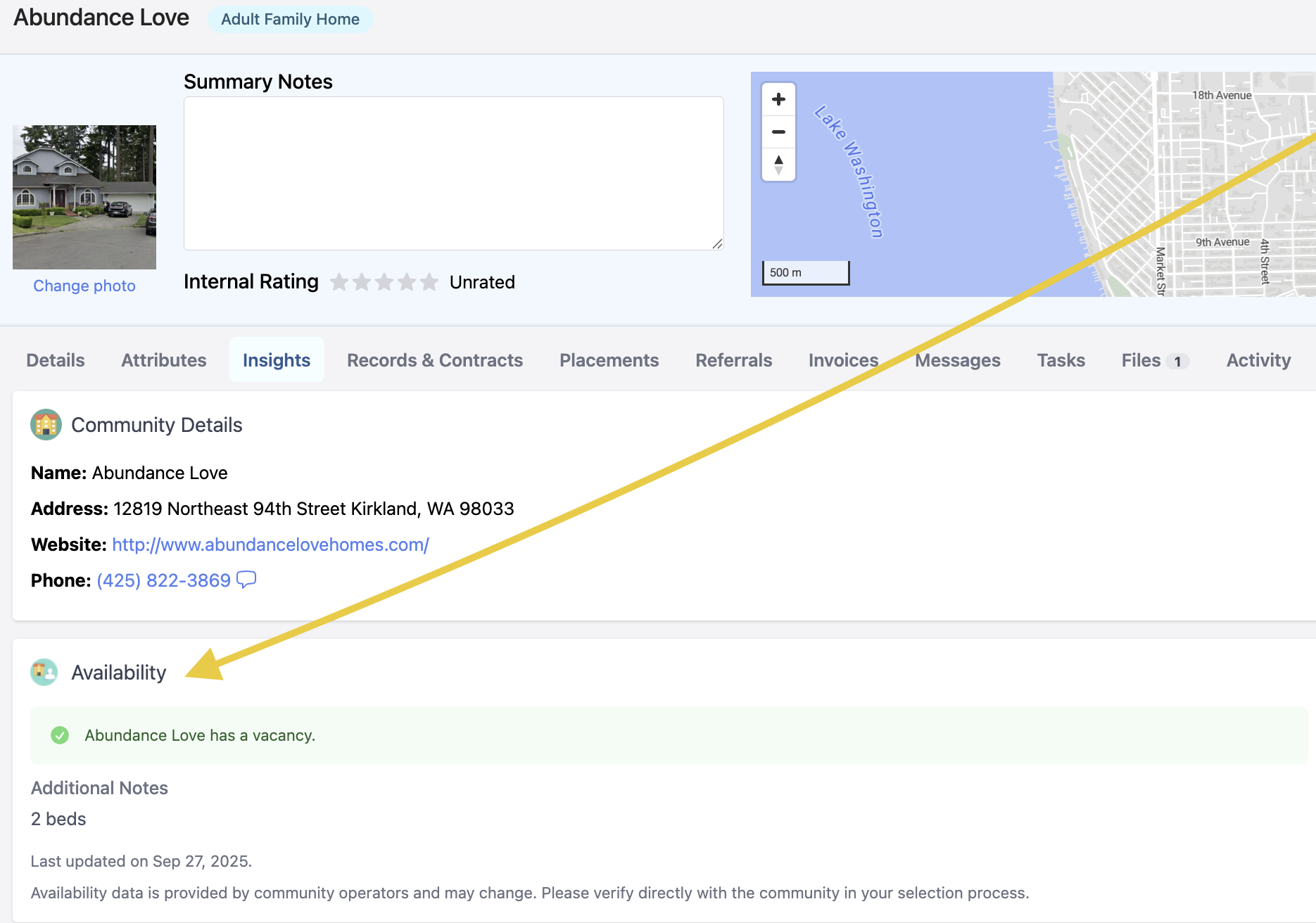
Task: Select the Insights tab
Action: [277, 360]
